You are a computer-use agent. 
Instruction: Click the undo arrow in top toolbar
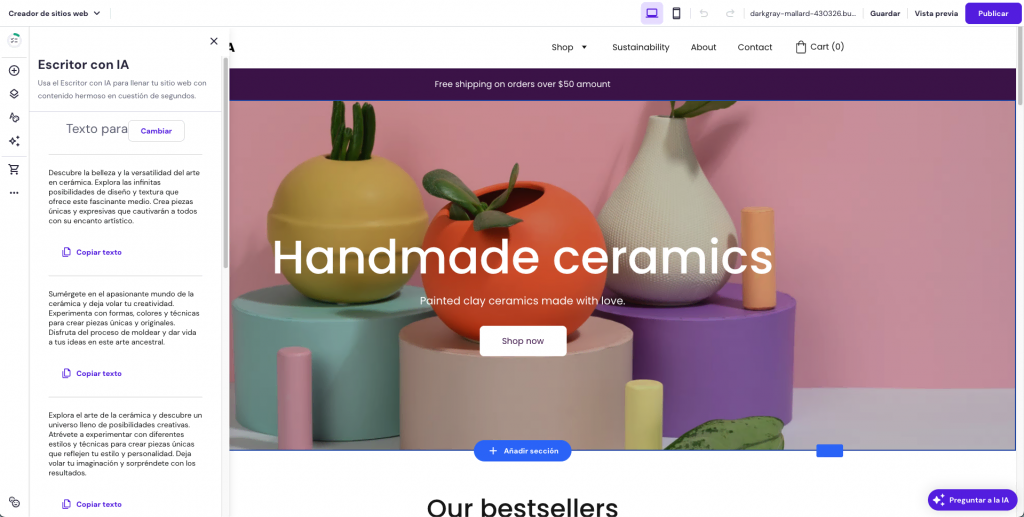click(x=704, y=13)
